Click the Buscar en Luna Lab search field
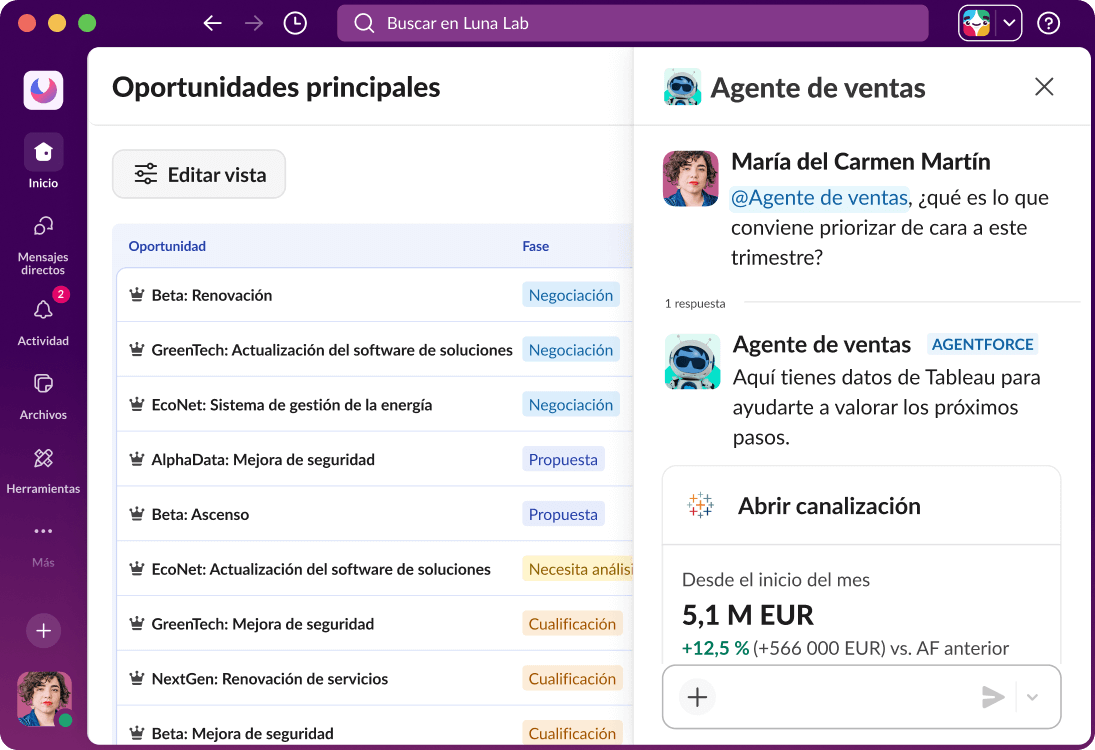The width and height of the screenshot is (1095, 750). coord(631,22)
